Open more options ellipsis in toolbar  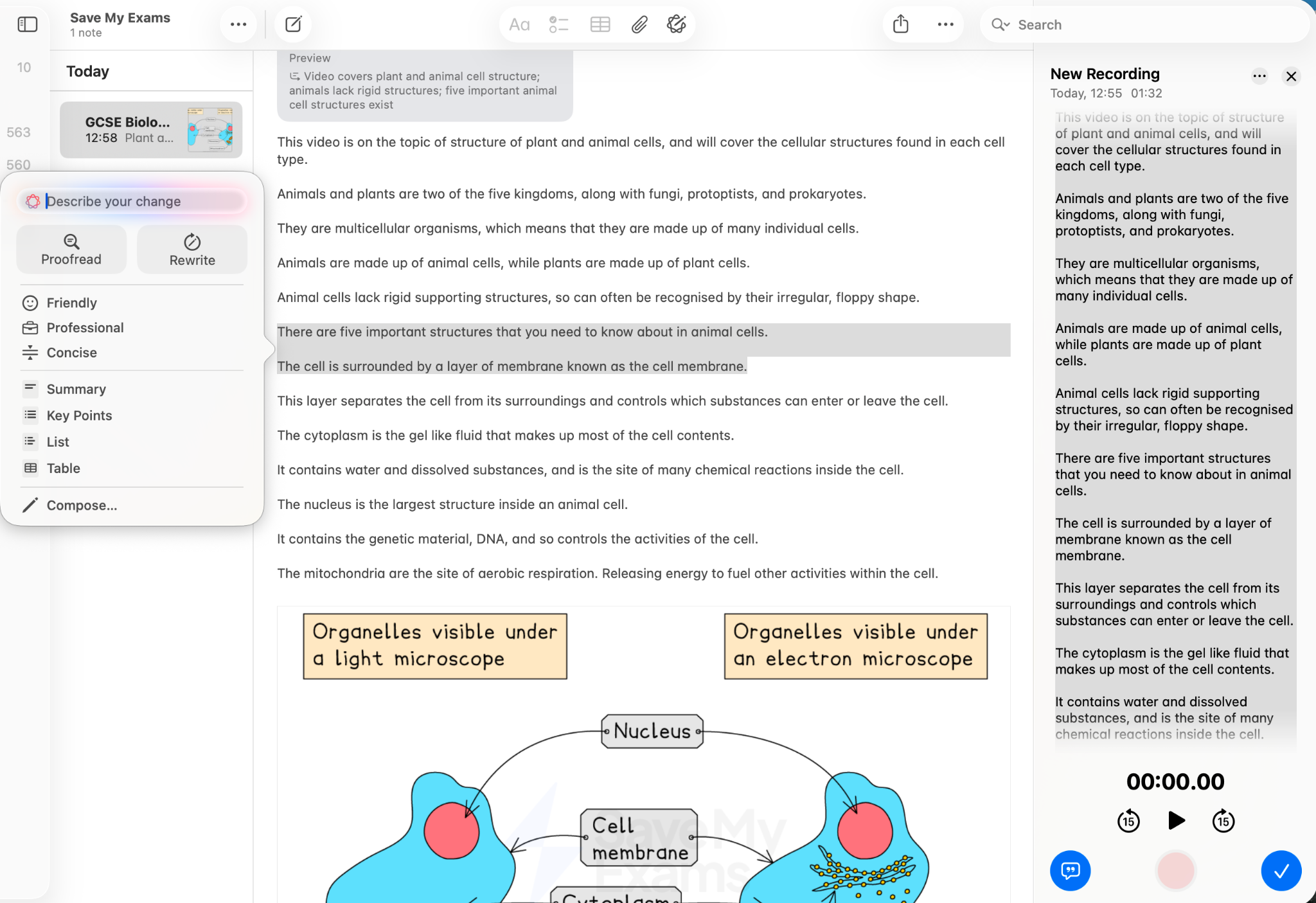pyautogui.click(x=945, y=24)
